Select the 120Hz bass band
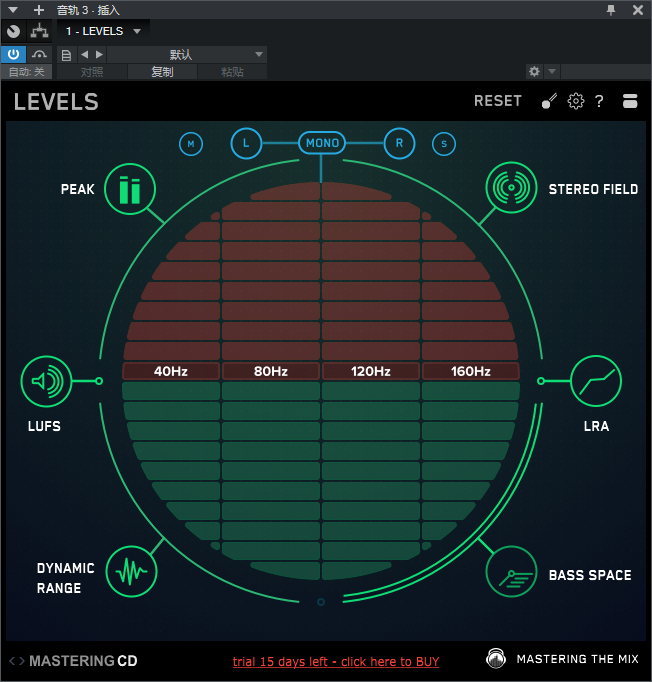The height and width of the screenshot is (682, 652). (x=371, y=371)
